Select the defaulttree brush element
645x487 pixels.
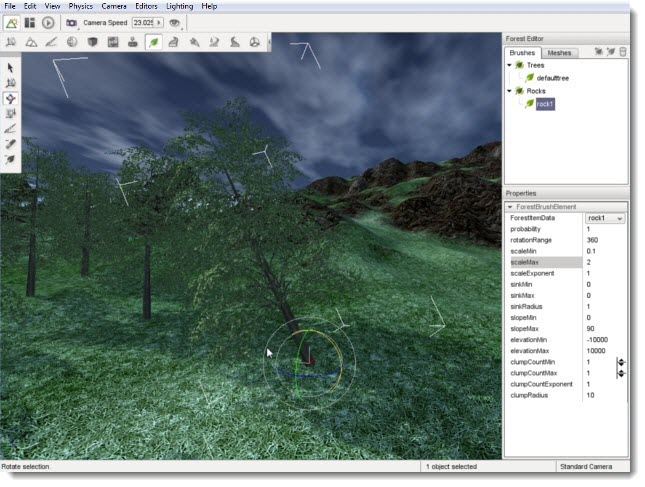tap(552, 78)
